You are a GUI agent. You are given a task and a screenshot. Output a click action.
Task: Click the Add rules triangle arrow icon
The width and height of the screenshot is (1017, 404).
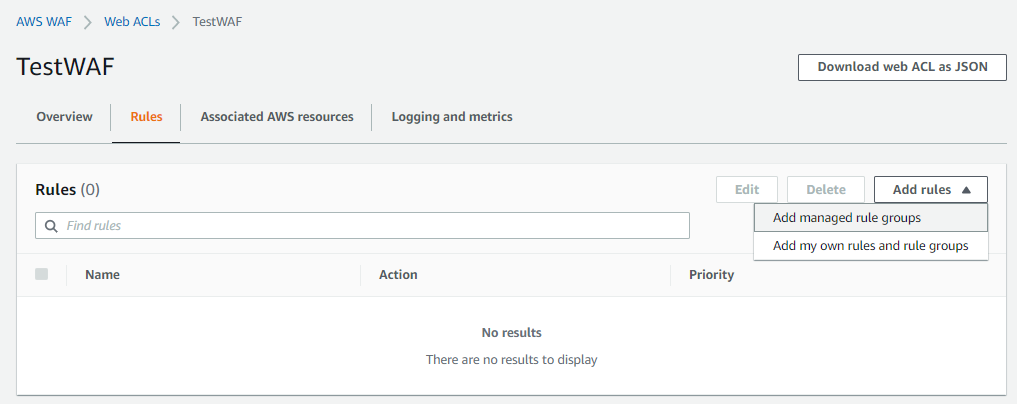coord(966,190)
